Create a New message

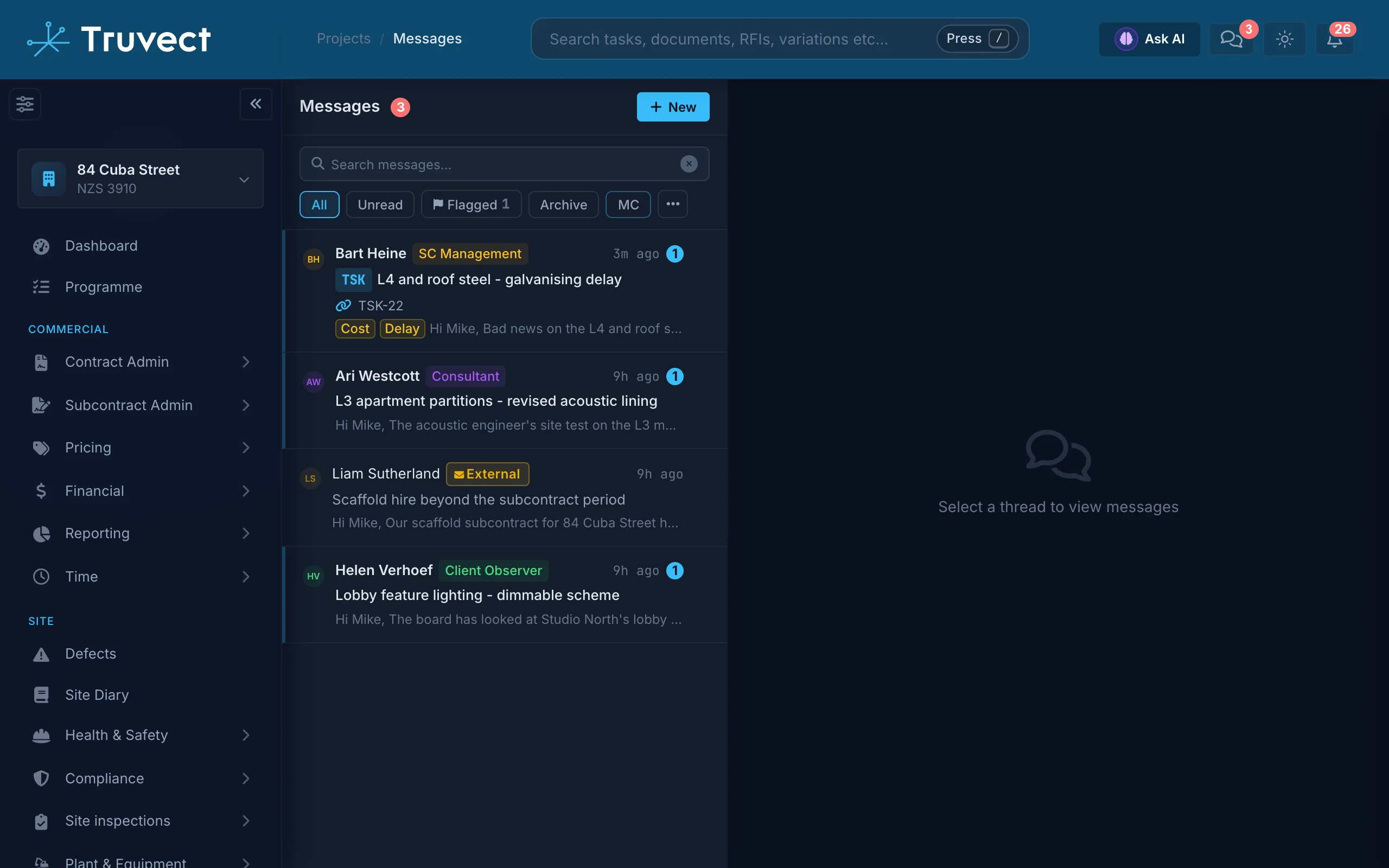tap(673, 107)
